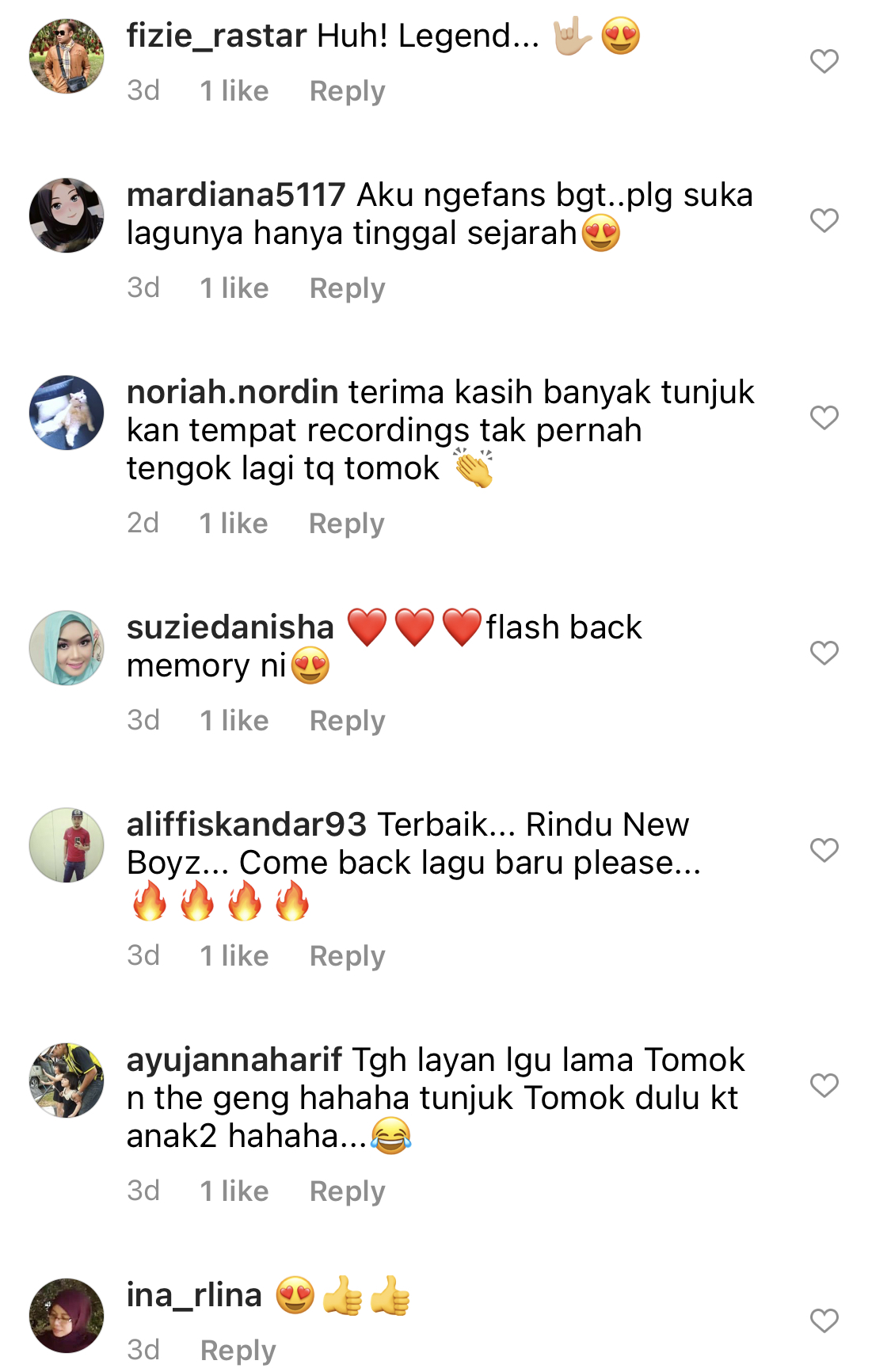View who liked ayujannaharif's comment

(234, 1191)
